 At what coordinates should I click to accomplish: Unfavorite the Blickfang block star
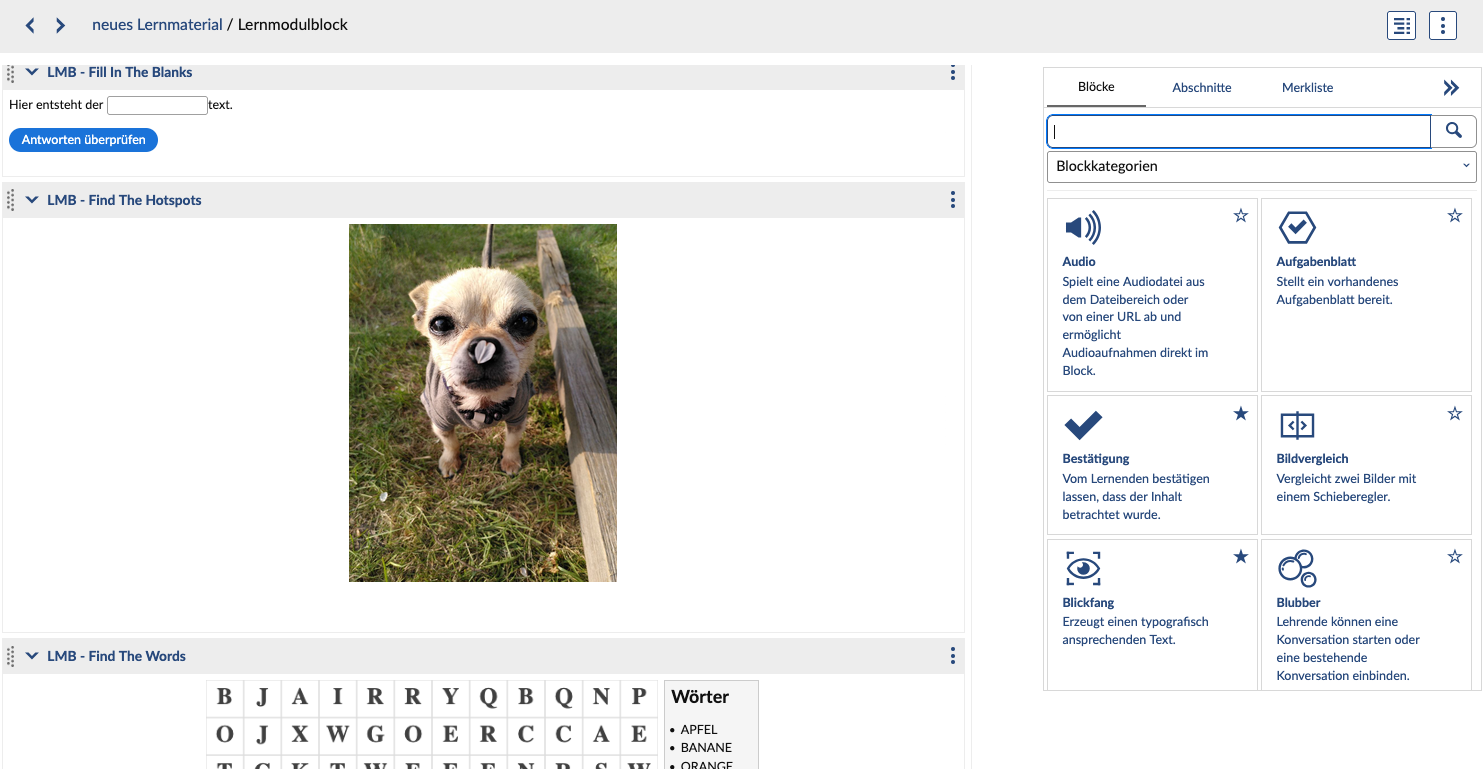1241,556
